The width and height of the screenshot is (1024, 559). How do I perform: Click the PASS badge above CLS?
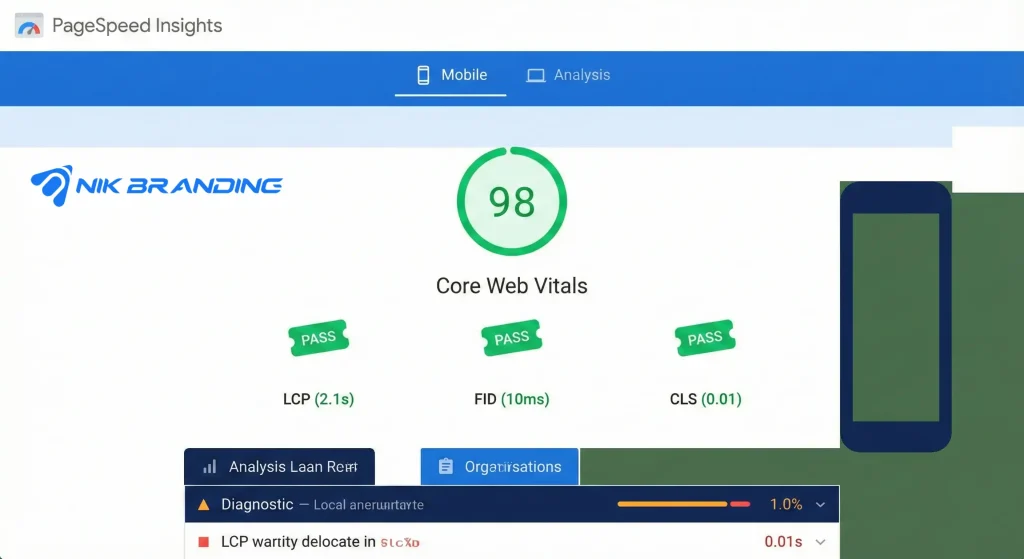tap(705, 338)
